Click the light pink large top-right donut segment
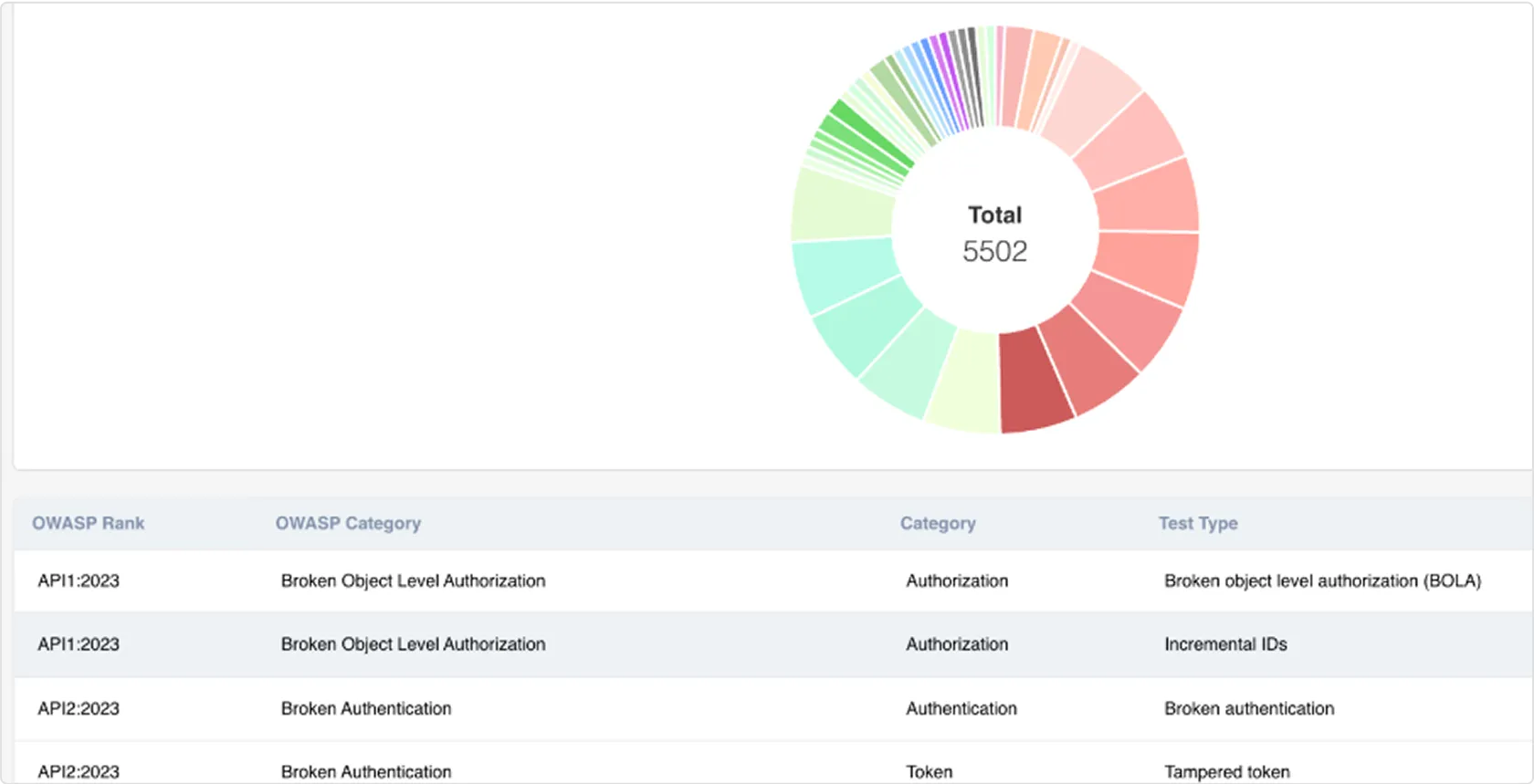 click(x=1092, y=102)
